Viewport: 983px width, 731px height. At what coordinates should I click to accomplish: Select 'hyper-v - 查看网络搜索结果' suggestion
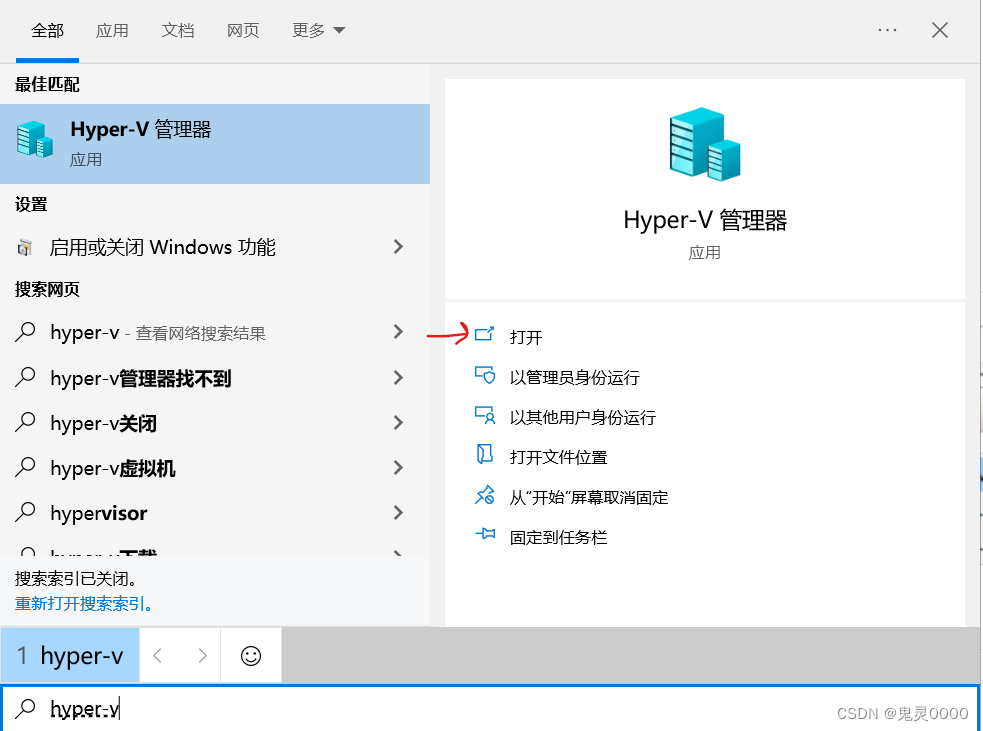[215, 332]
